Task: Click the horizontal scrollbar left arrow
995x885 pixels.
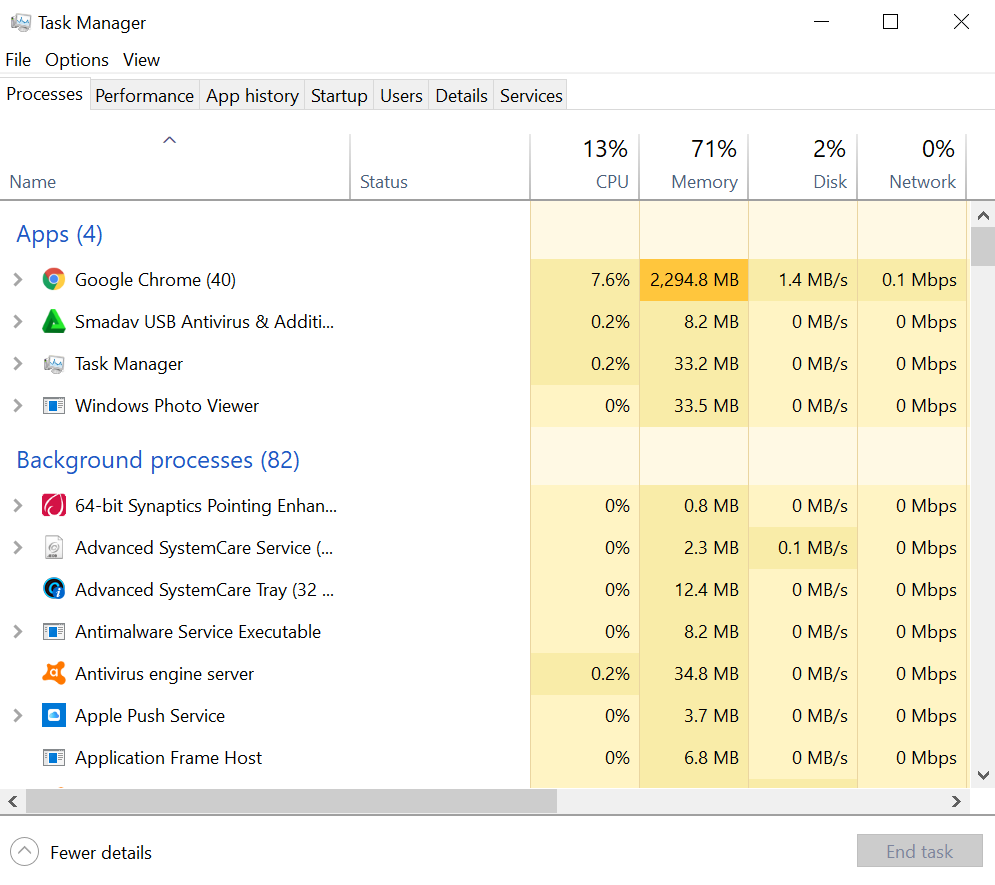Action: (13, 801)
